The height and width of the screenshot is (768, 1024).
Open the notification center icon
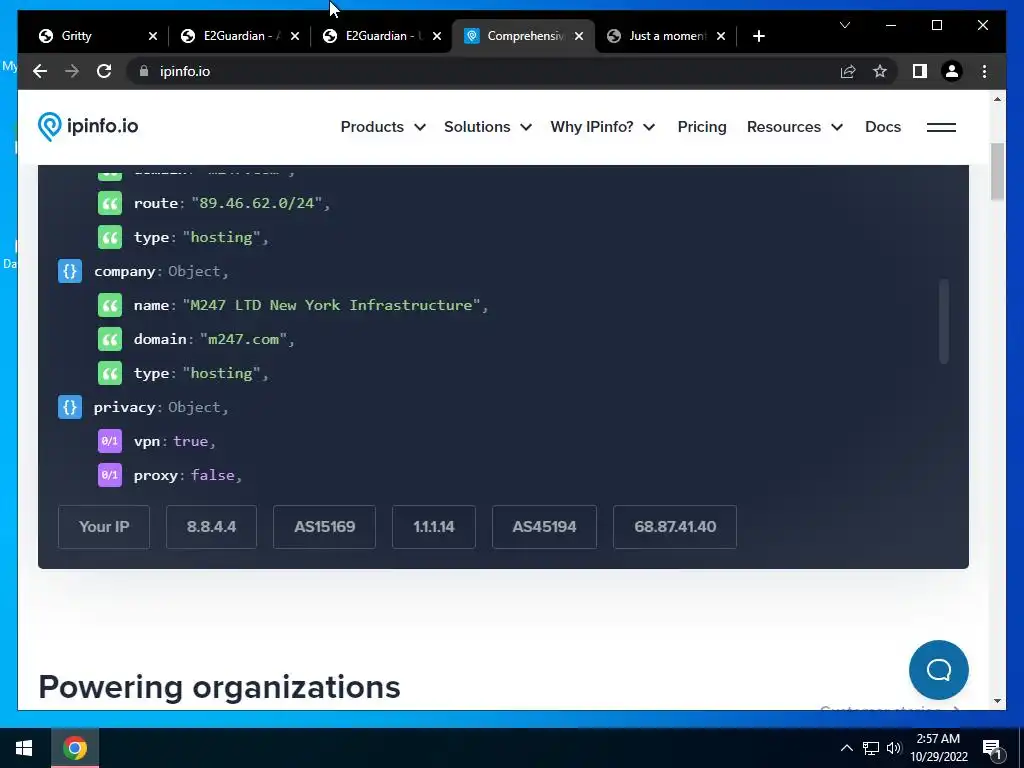coord(992,749)
